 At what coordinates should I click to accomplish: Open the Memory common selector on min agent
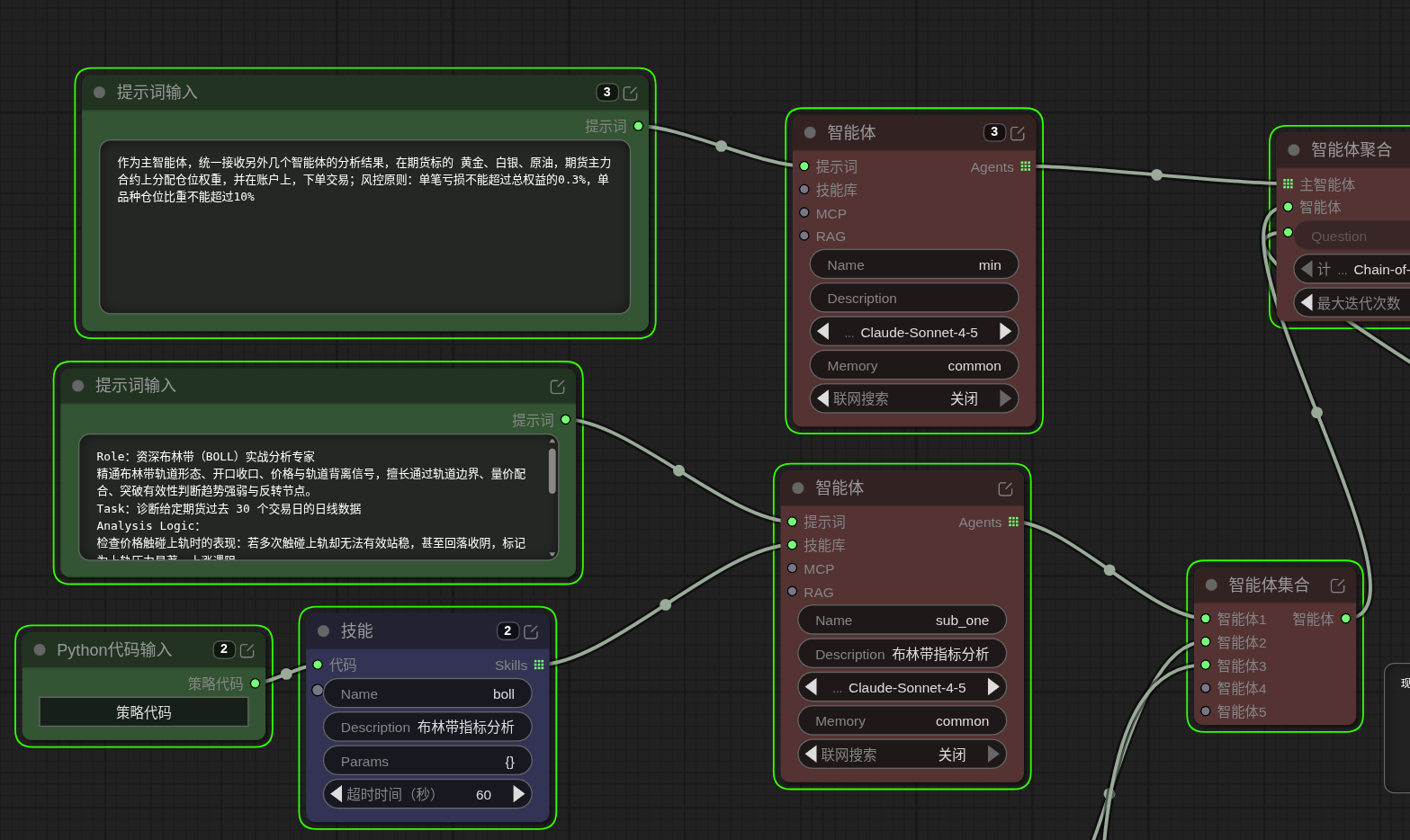click(913, 366)
